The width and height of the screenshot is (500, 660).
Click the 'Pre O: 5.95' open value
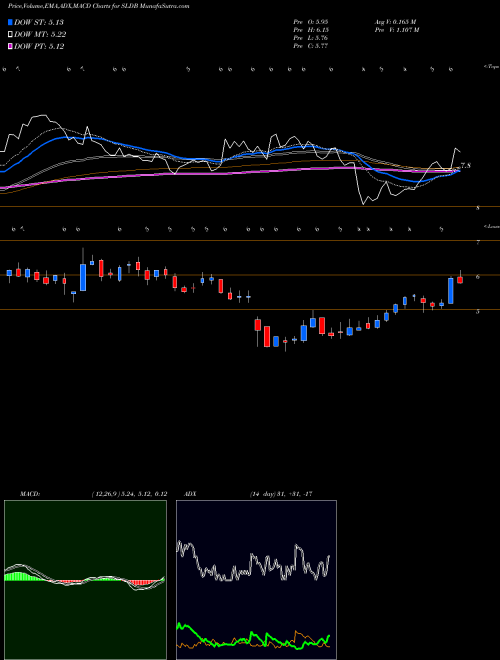click(x=311, y=22)
